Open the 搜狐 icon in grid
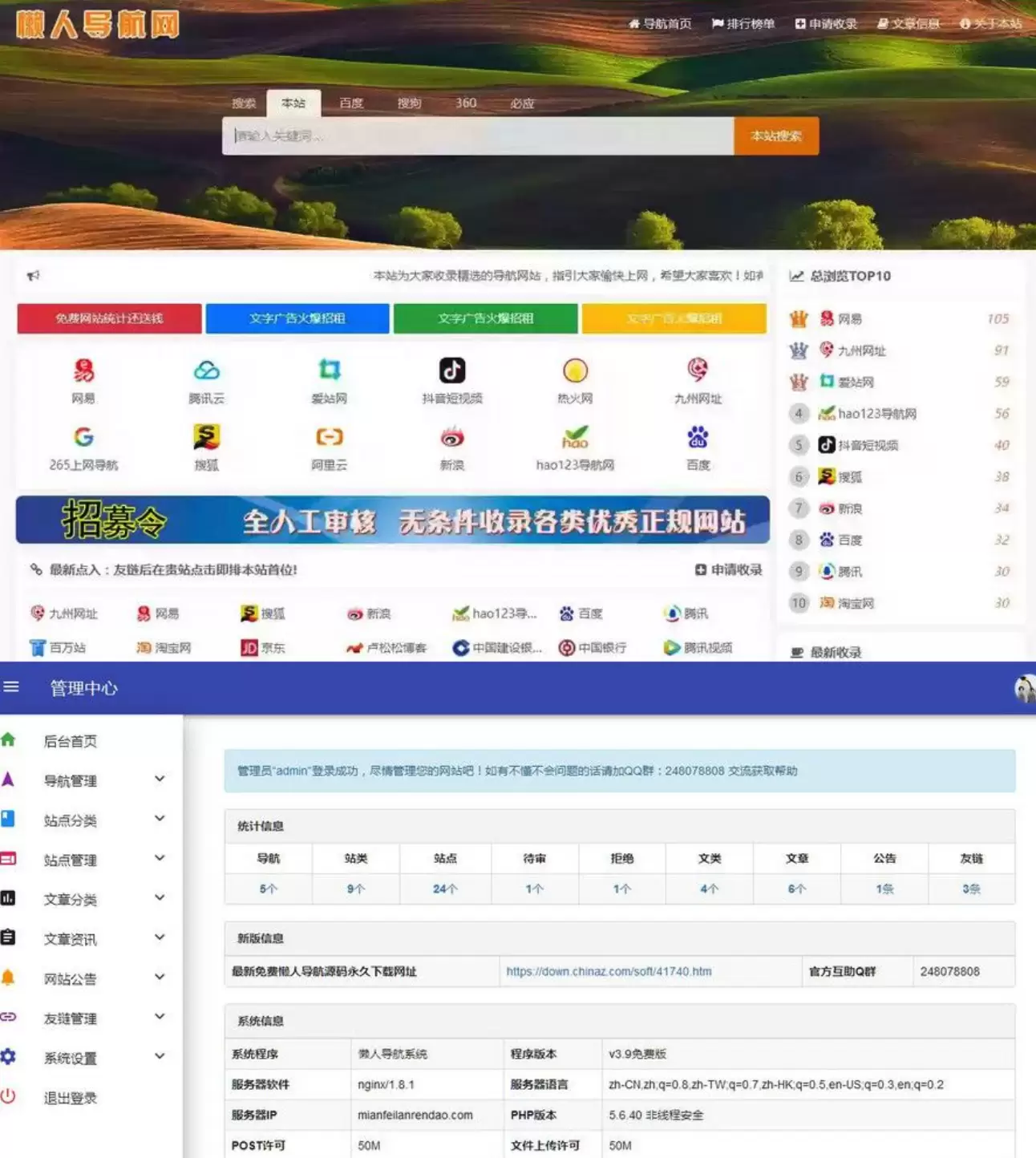 (206, 437)
